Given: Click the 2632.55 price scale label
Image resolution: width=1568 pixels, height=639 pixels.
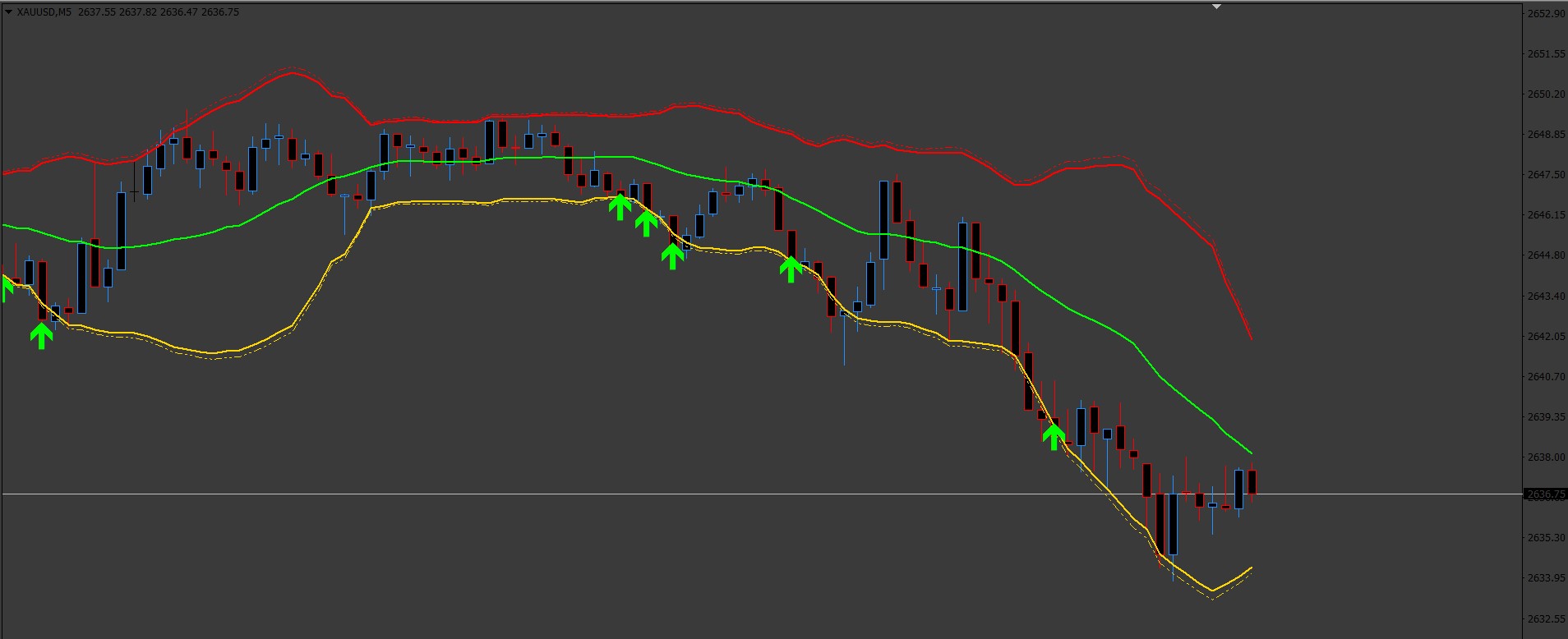Looking at the screenshot, I should (1546, 619).
